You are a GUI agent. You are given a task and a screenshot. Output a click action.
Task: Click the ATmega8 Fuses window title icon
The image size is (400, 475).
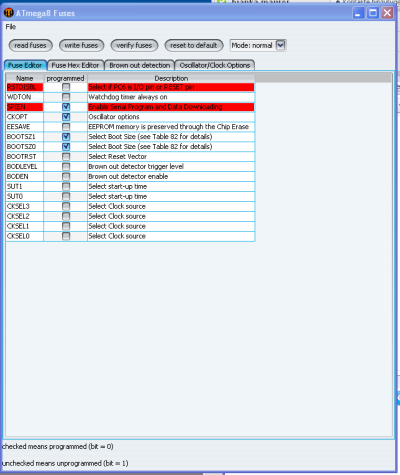click(9, 13)
